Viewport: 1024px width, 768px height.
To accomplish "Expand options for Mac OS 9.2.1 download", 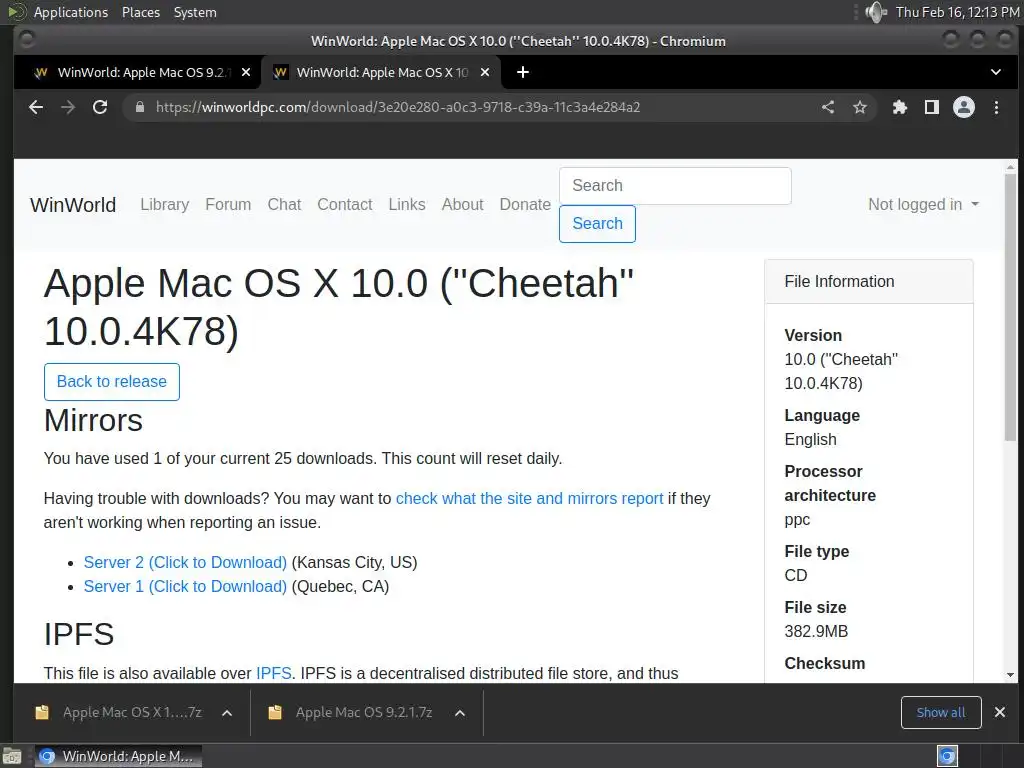I will [x=460, y=713].
